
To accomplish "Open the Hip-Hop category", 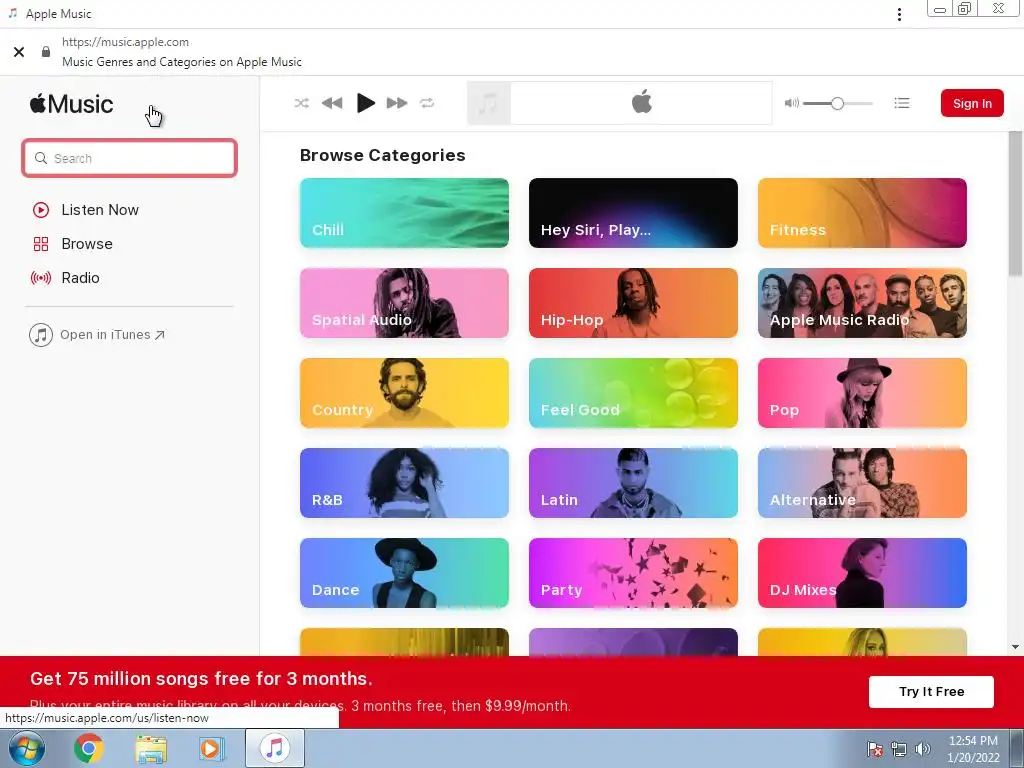I will (633, 303).
